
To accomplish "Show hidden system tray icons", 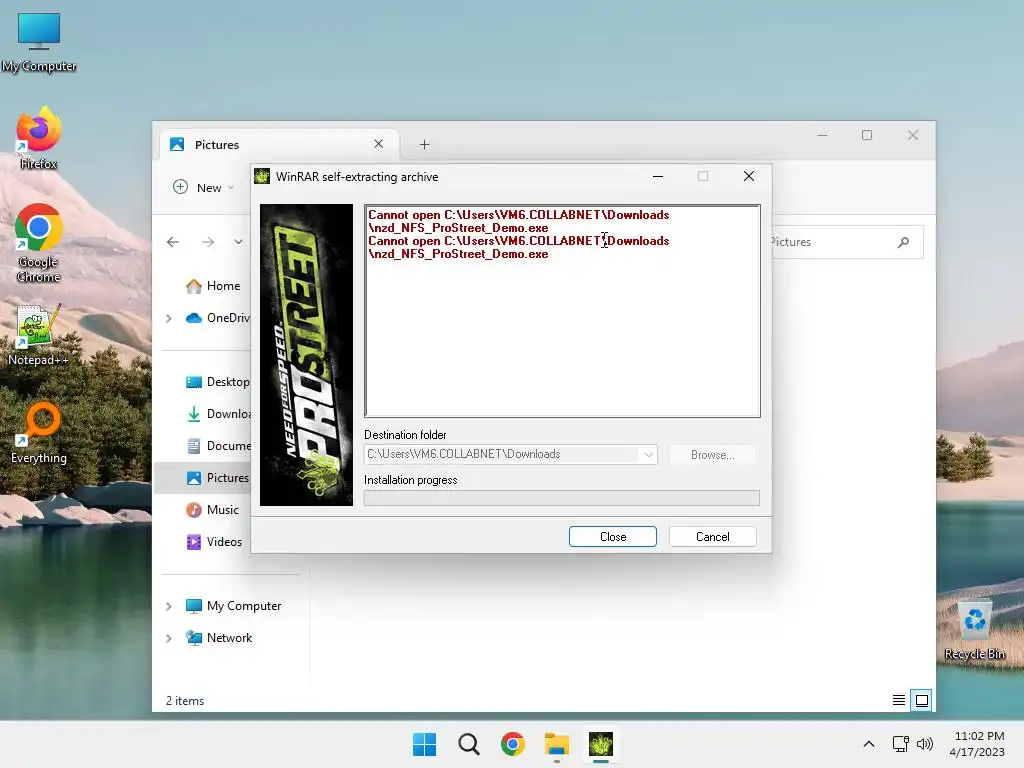I will 869,744.
